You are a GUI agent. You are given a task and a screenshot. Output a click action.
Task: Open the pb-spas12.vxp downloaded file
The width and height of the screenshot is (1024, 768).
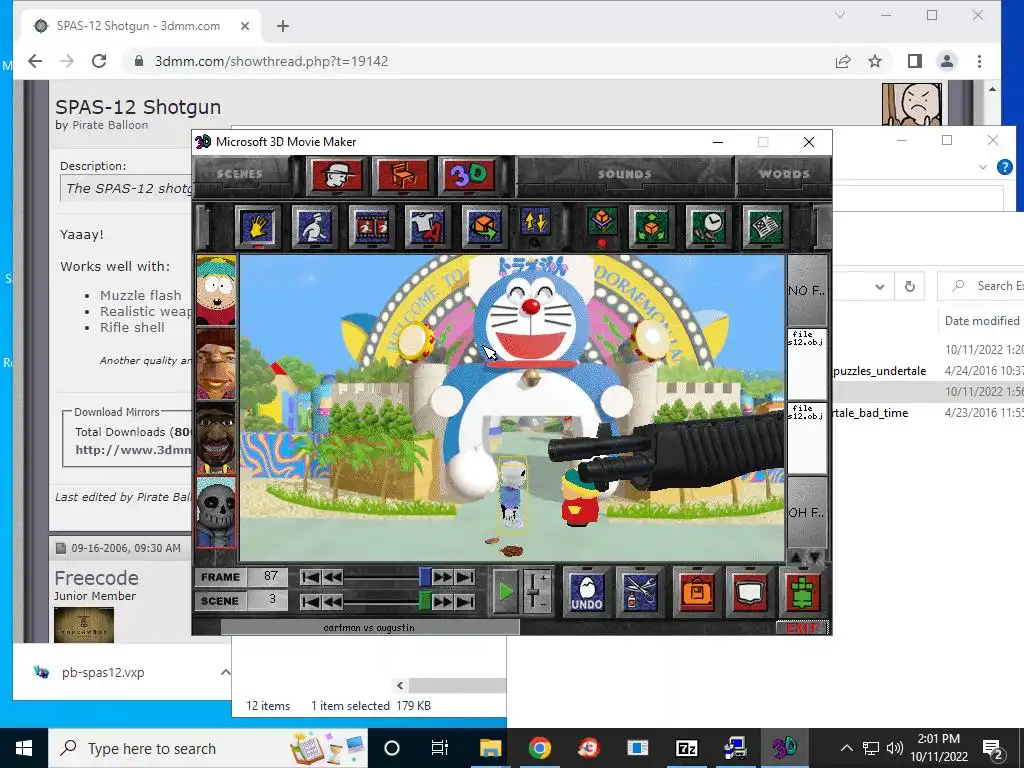click(x=103, y=672)
